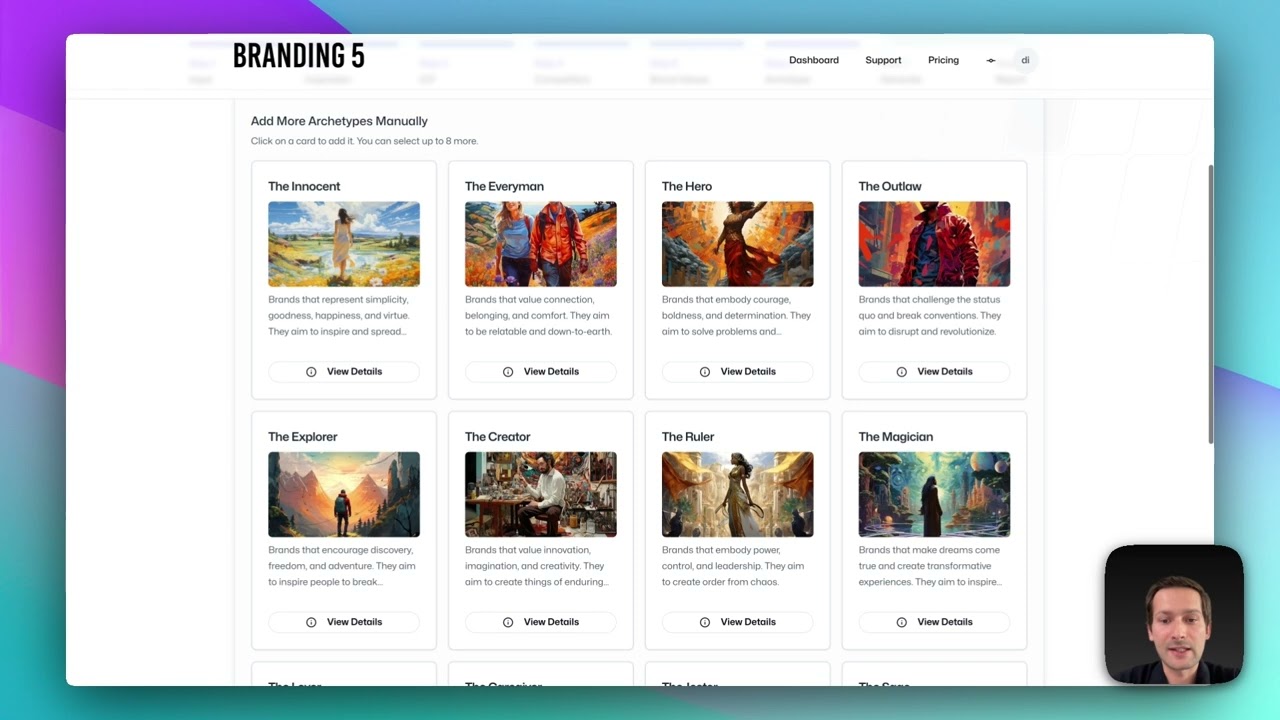Click the 'The Creator' card title

coord(498,437)
